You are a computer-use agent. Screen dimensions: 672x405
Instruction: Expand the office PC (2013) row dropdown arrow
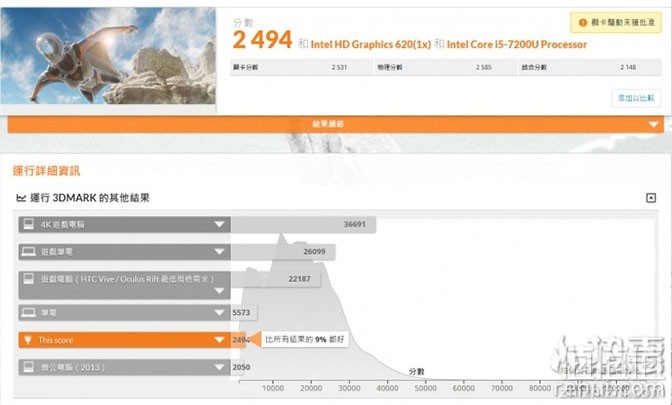tap(219, 367)
